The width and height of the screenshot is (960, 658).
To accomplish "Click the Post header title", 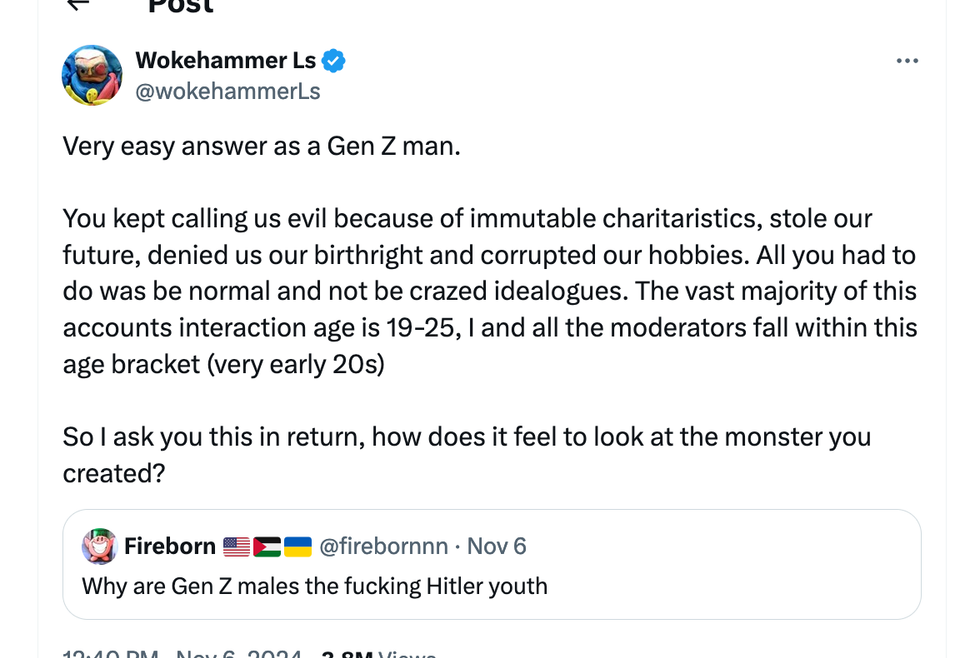I will click(x=181, y=6).
